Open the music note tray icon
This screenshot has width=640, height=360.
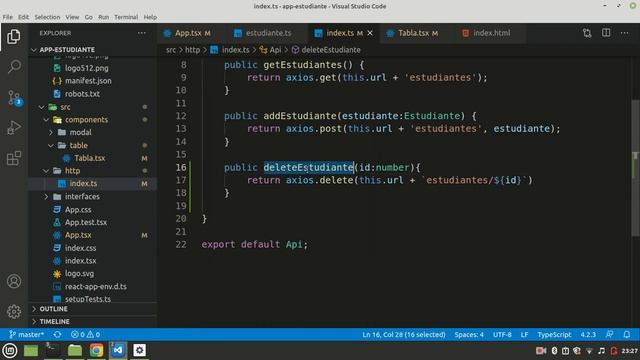pos(601,351)
